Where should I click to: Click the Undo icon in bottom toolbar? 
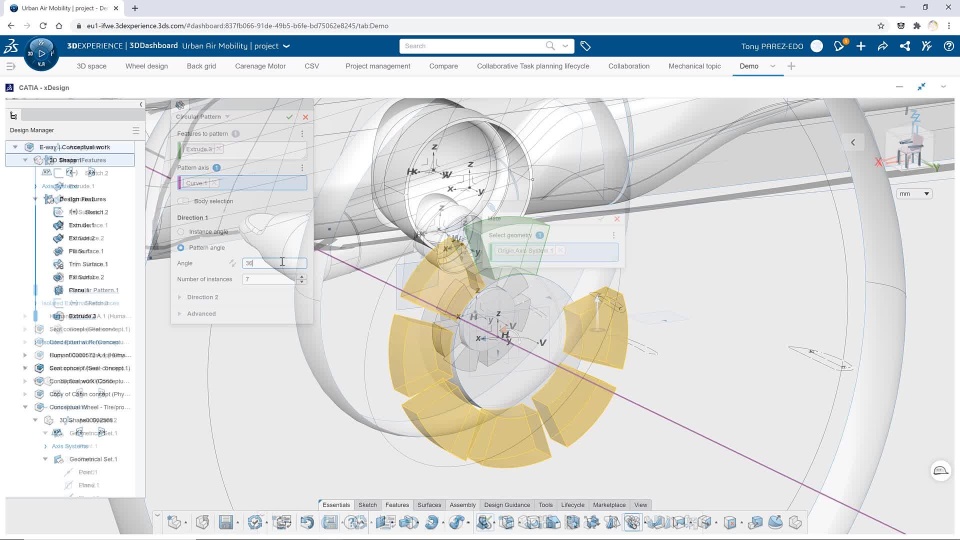tap(307, 522)
